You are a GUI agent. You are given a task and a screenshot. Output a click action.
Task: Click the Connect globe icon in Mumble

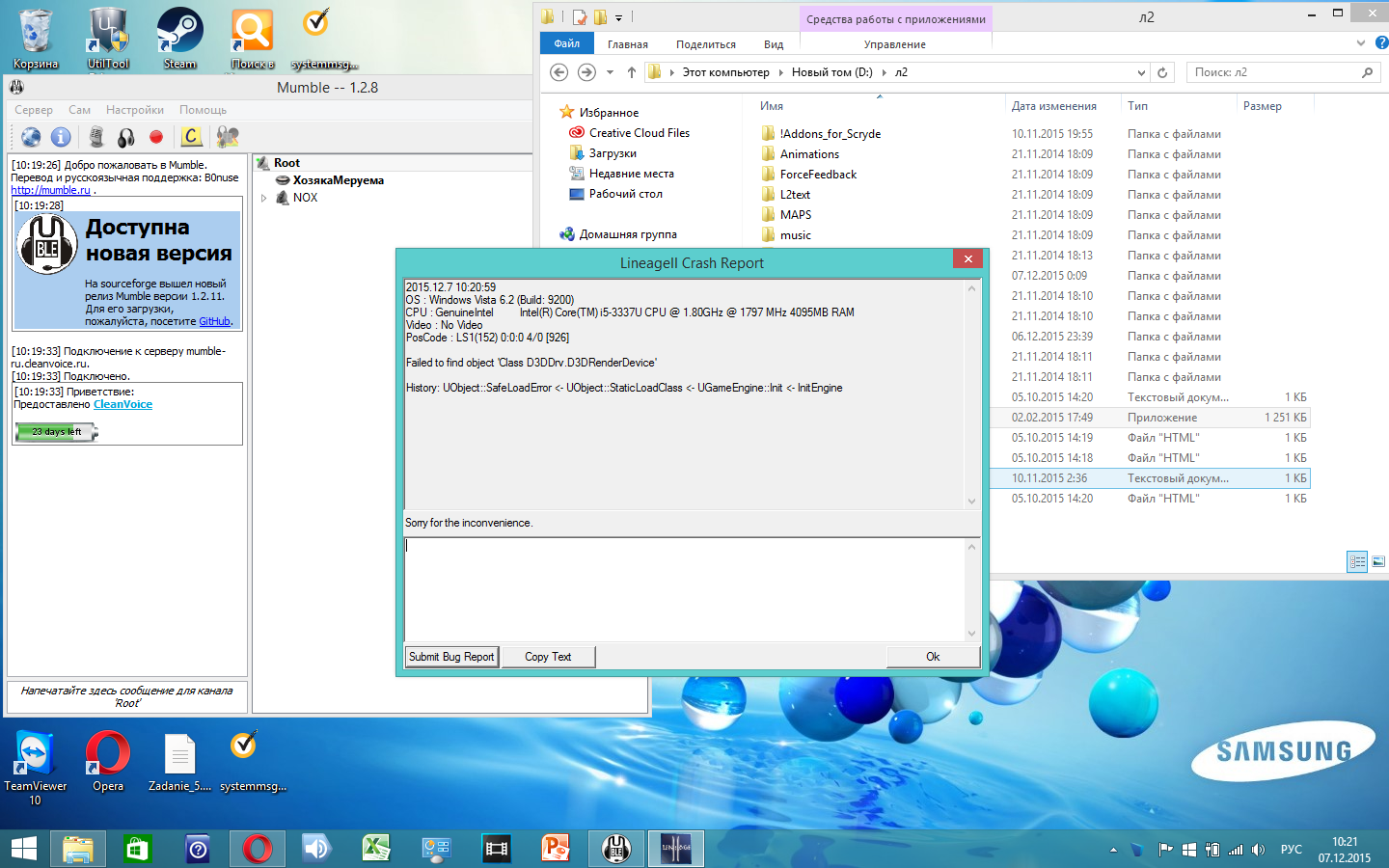pyautogui.click(x=31, y=137)
